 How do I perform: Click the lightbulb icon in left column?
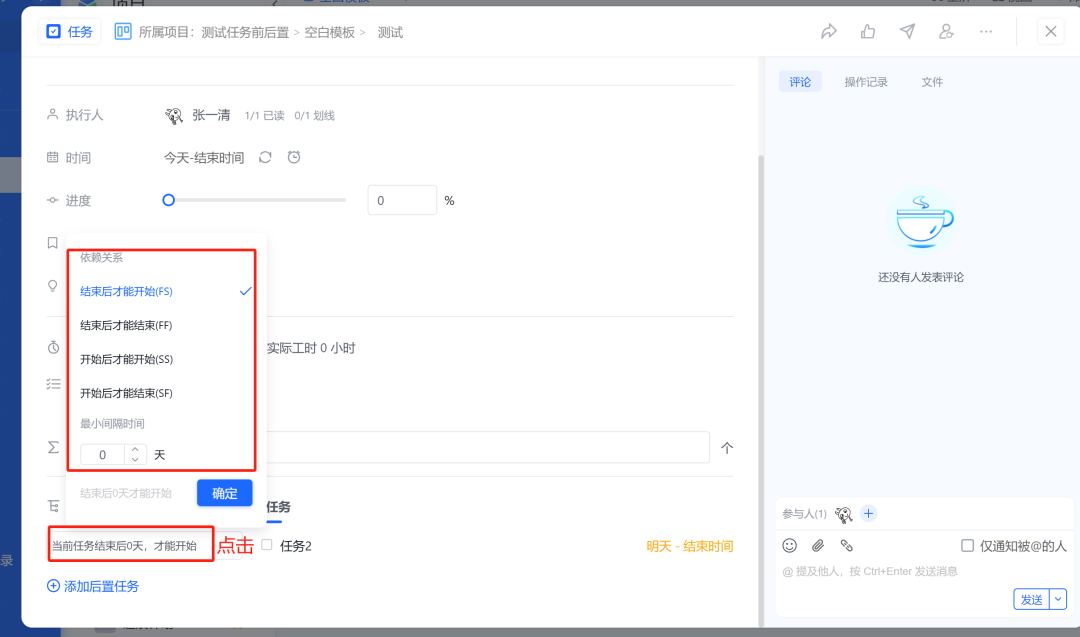click(52, 286)
